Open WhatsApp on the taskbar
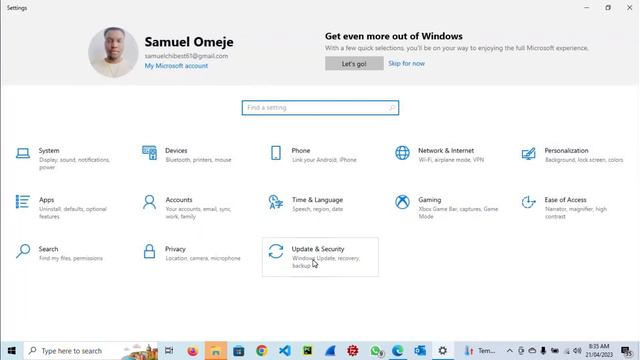The image size is (640, 360). click(x=376, y=351)
